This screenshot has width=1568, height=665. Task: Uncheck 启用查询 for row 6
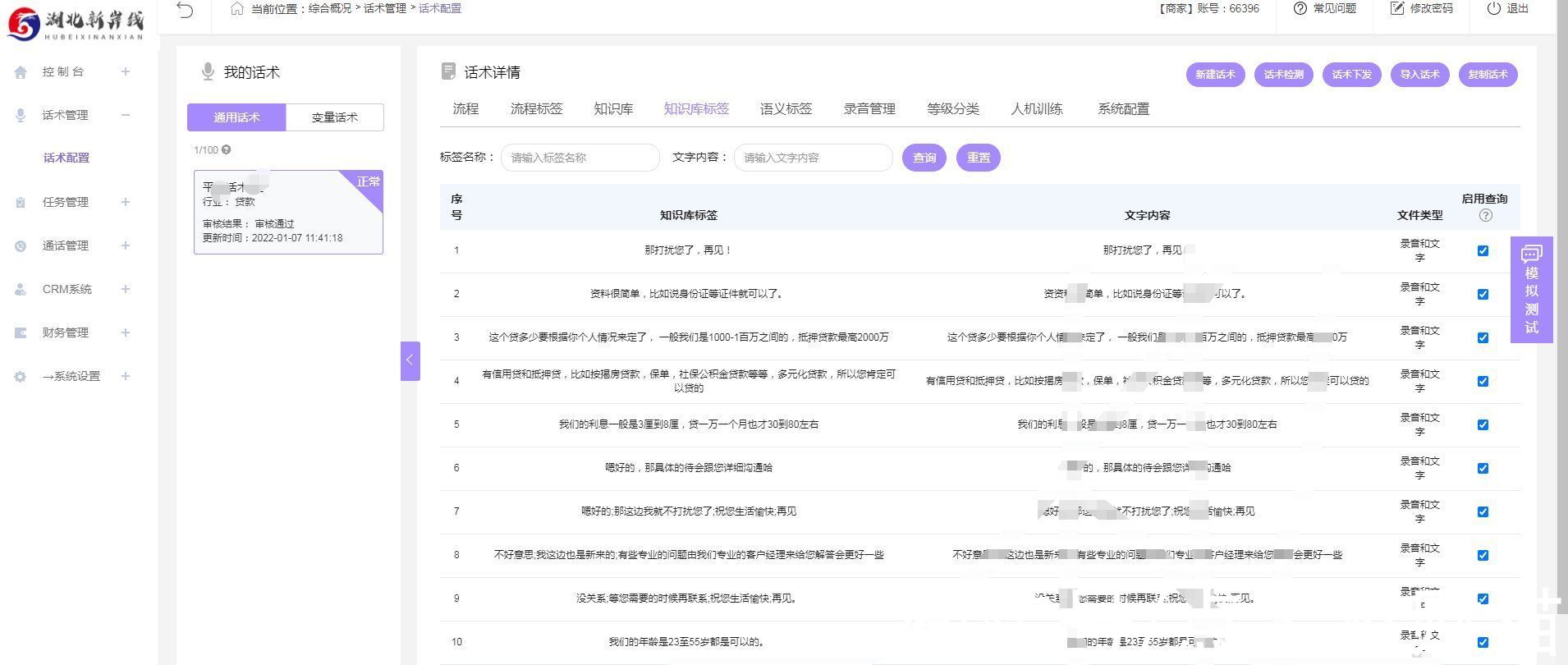(1483, 469)
